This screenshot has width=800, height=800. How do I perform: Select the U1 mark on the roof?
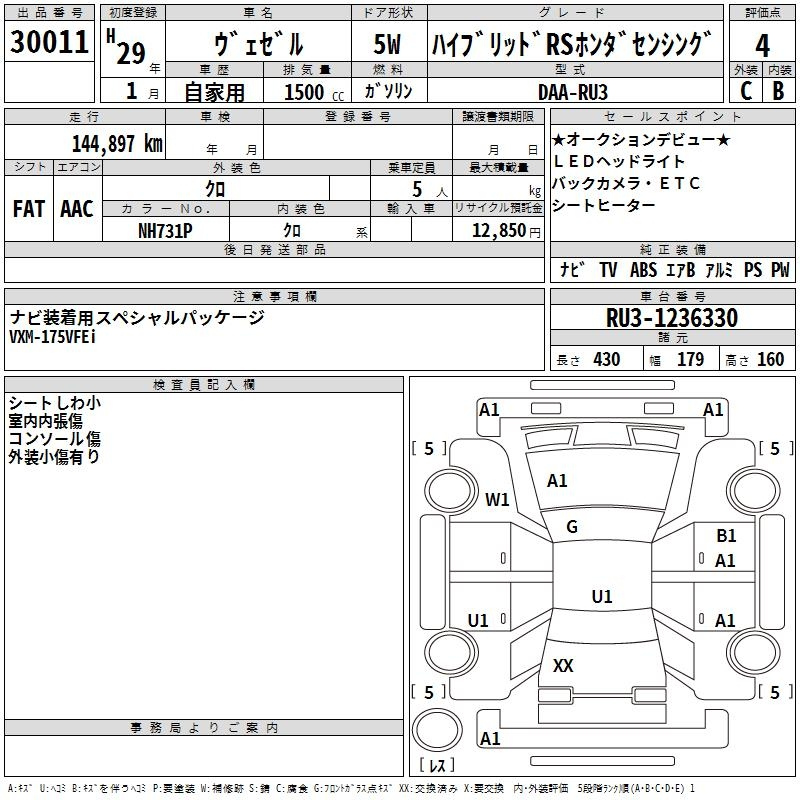[x=602, y=596]
